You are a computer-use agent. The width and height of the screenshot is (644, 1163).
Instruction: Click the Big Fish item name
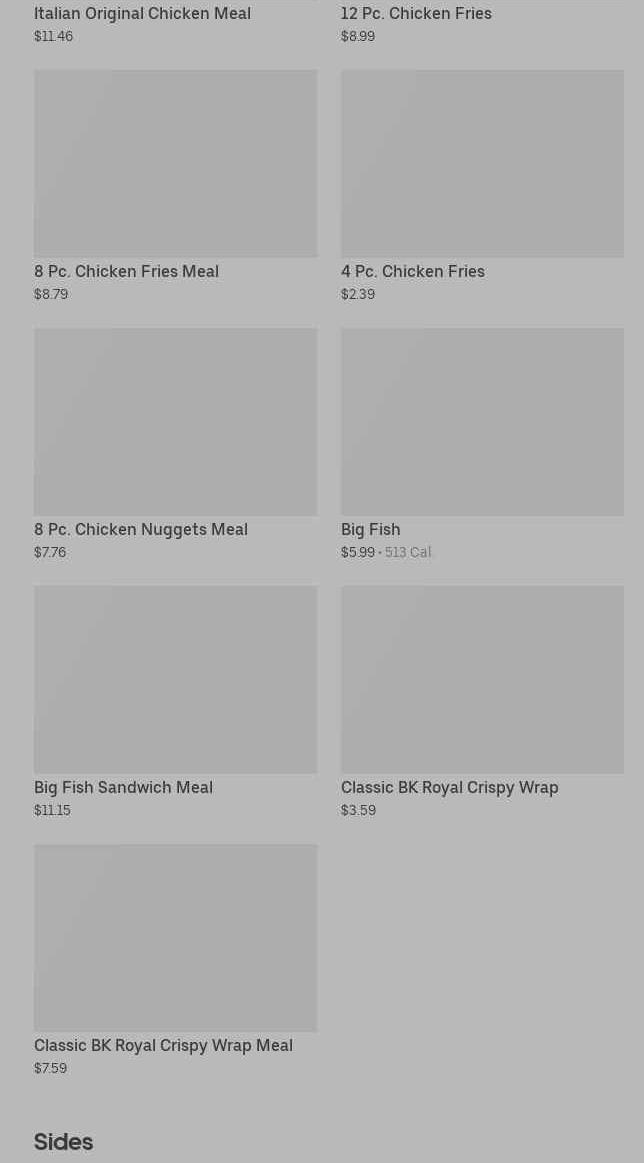(x=370, y=530)
